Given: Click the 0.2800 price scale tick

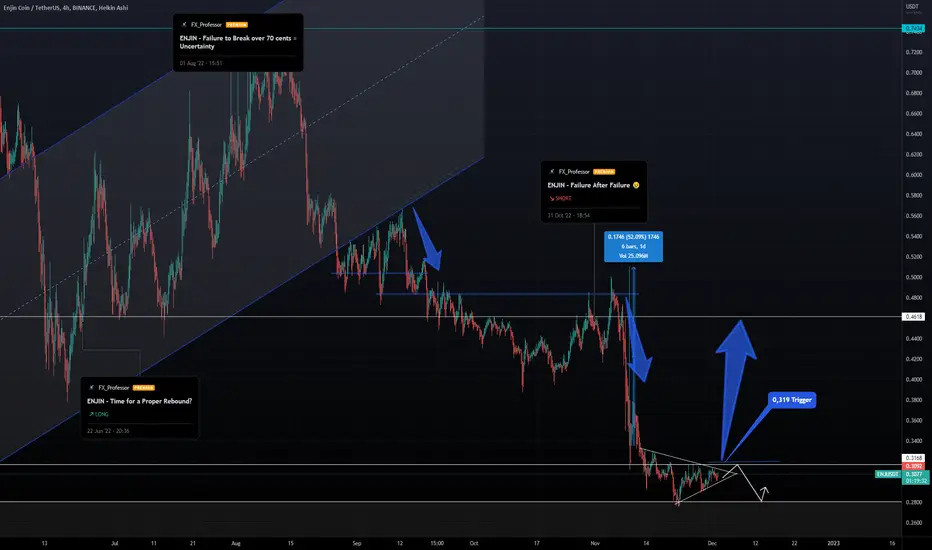Looking at the screenshot, I should pyautogui.click(x=914, y=502).
